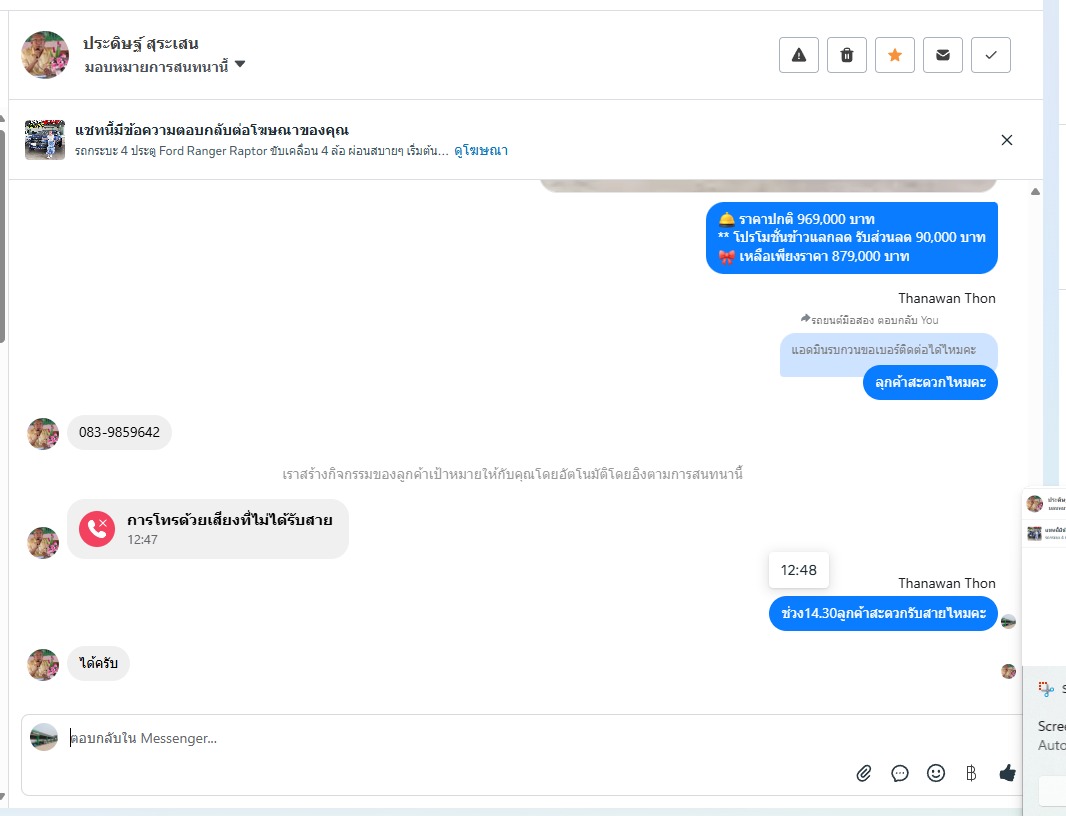Select the 083-9859642 phone number message
This screenshot has height=816, width=1066.
coord(119,432)
